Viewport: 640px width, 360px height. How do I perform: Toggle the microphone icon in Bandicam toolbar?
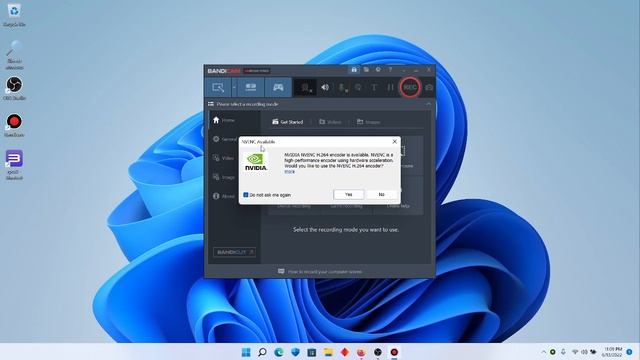tap(342, 87)
